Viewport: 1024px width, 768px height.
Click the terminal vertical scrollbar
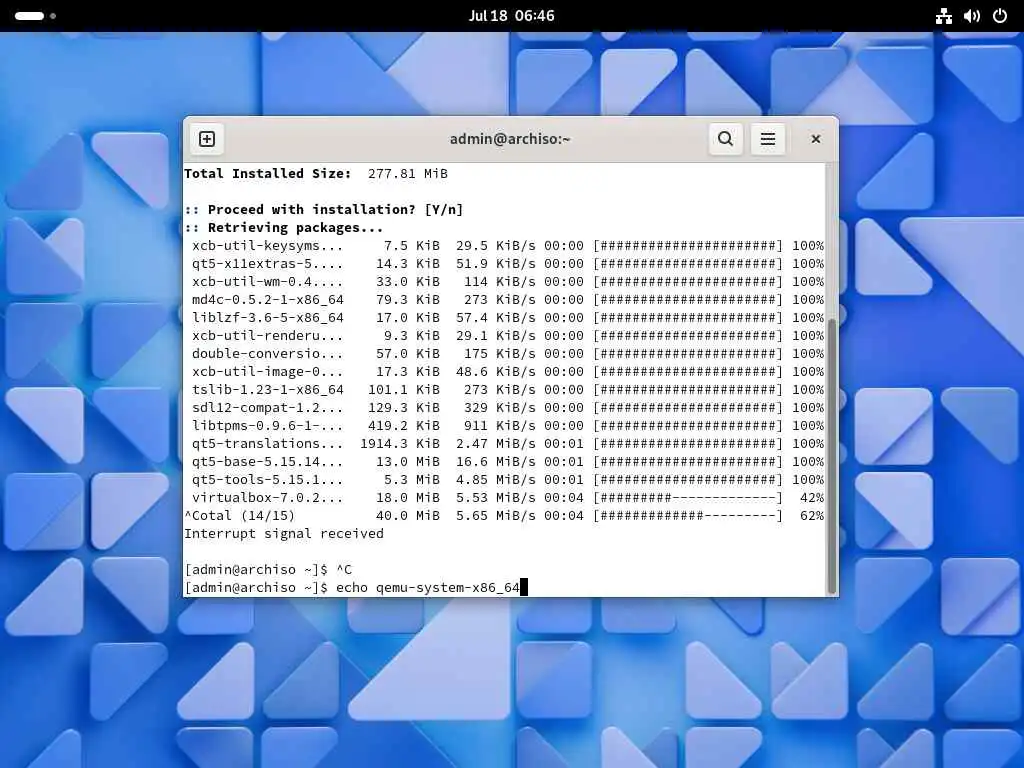[x=831, y=454]
